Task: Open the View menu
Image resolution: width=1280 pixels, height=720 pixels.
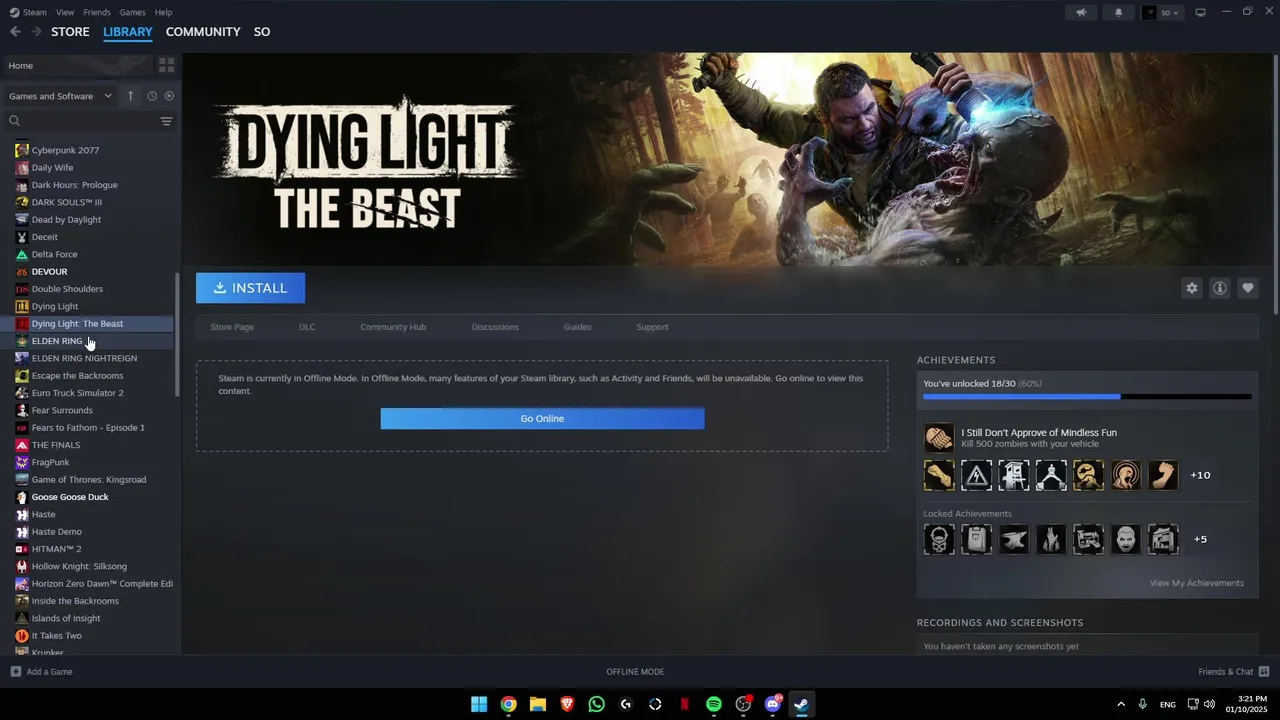Action: pos(65,12)
